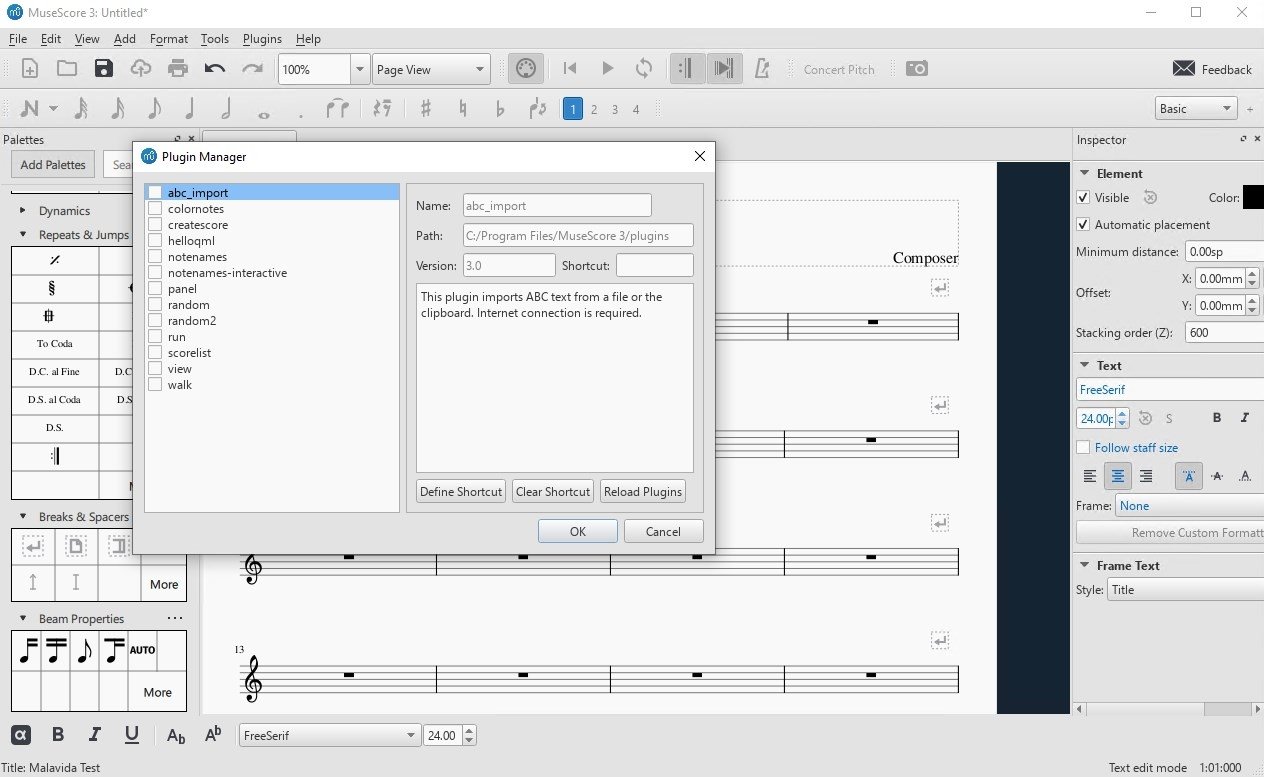Viewport: 1264px width, 777px height.
Task: Rewind playback to the start
Action: pyautogui.click(x=570, y=69)
